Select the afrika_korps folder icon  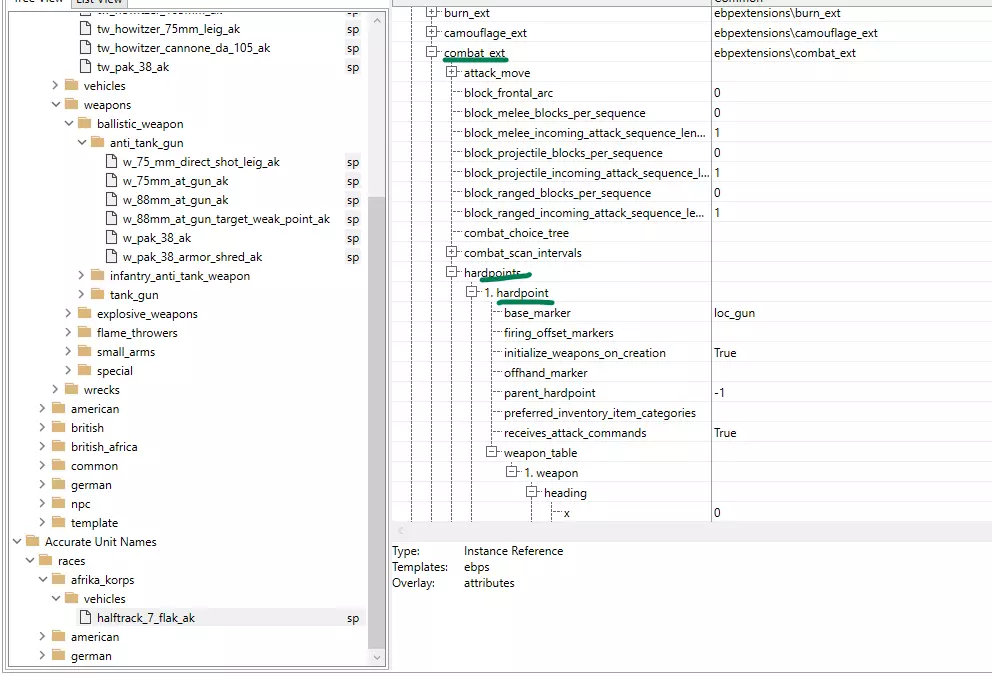(59, 578)
